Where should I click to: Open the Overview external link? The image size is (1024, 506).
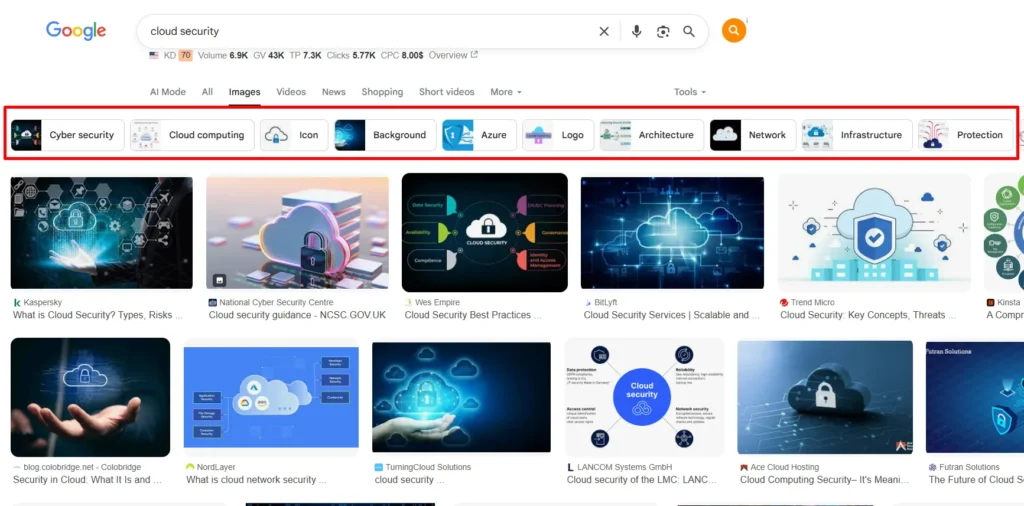453,55
